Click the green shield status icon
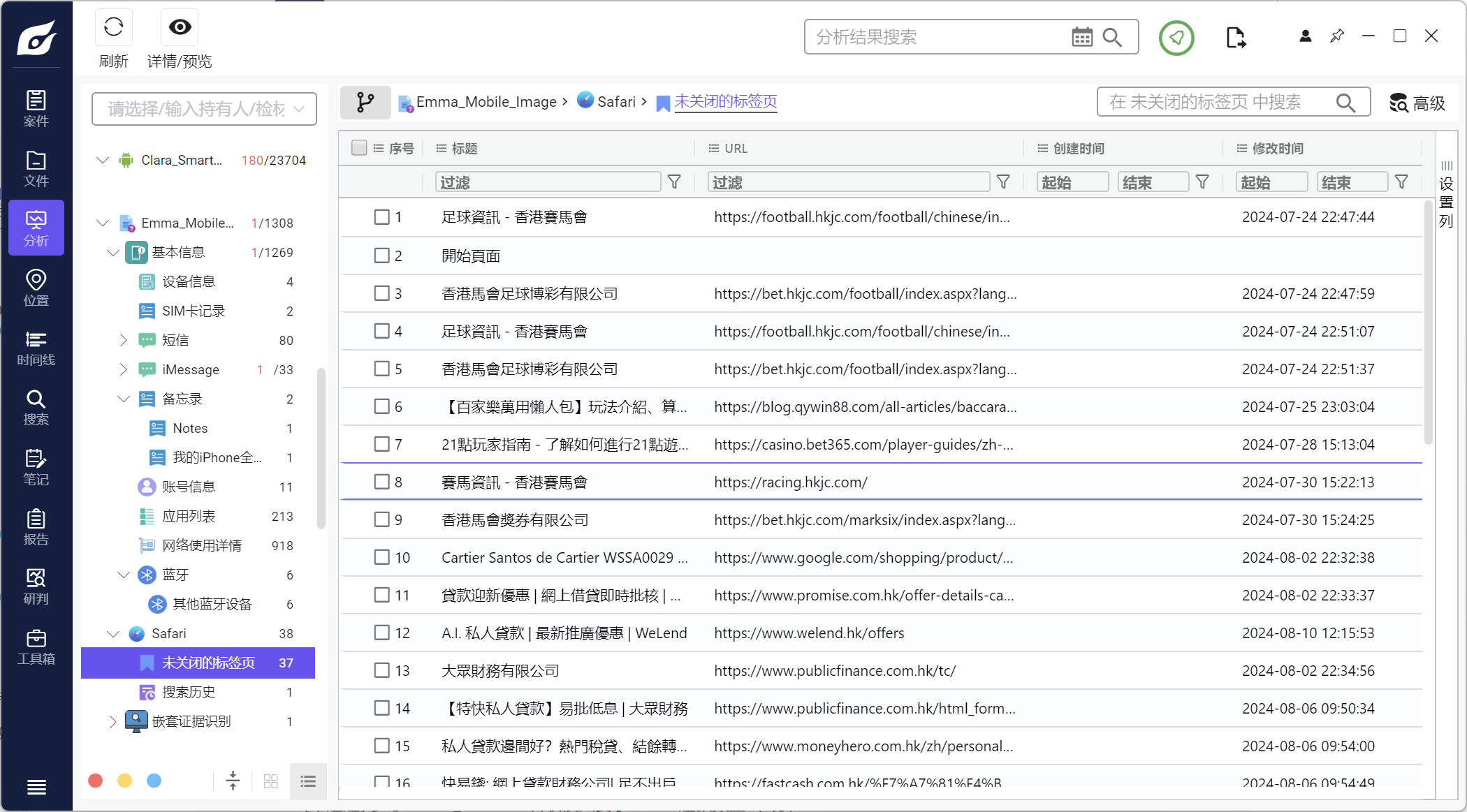The height and width of the screenshot is (812, 1467). click(1176, 38)
